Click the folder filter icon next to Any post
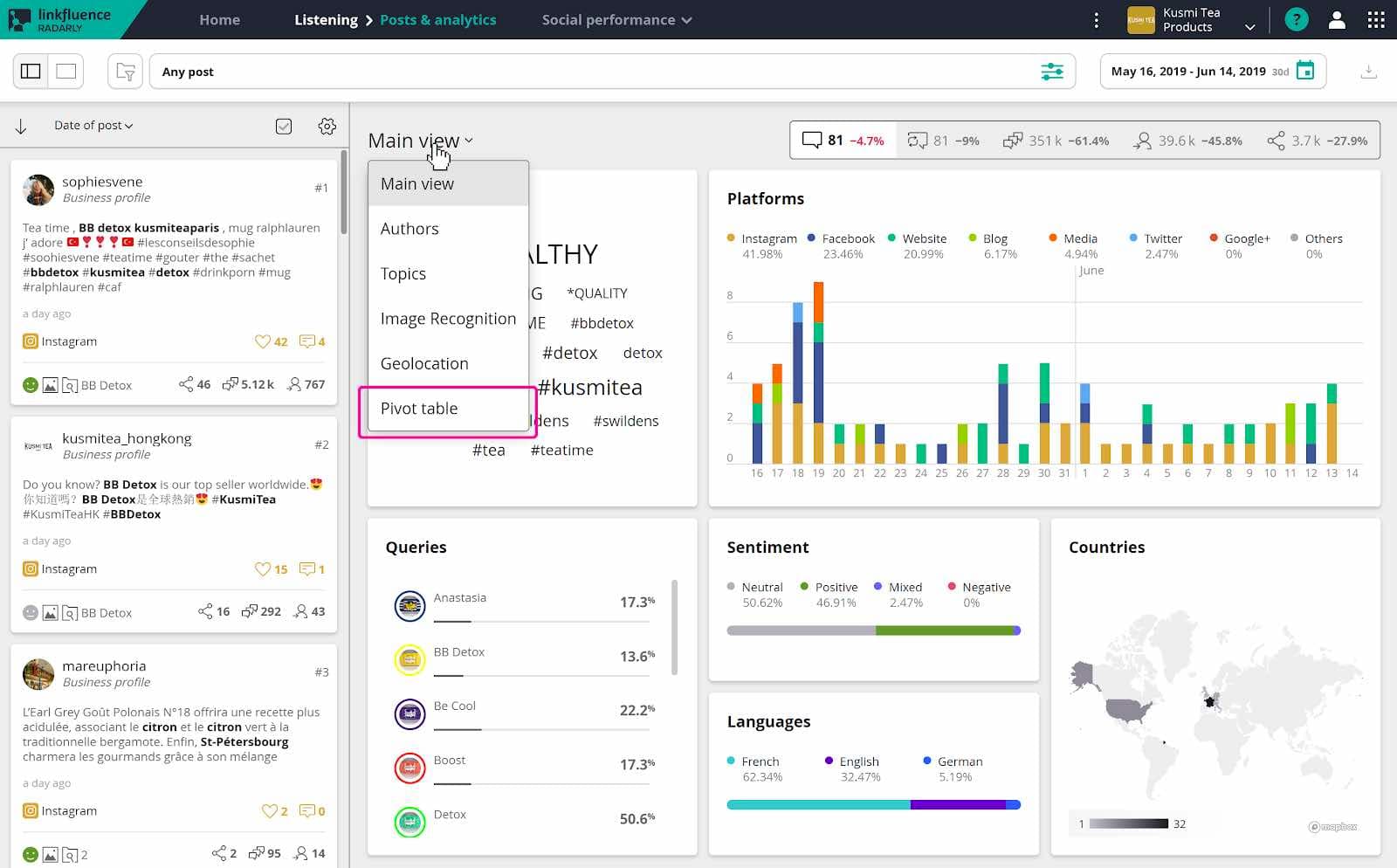The width and height of the screenshot is (1397, 868). [x=125, y=71]
